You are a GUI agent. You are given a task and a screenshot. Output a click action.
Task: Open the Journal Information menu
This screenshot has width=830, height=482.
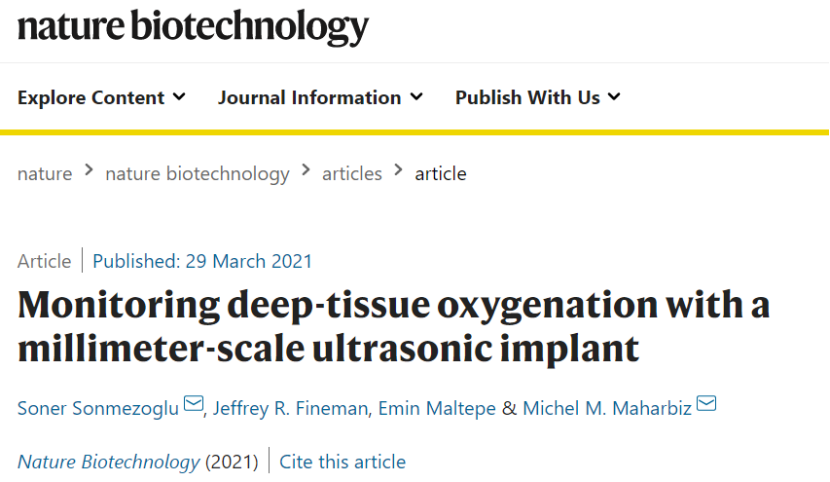(x=321, y=98)
